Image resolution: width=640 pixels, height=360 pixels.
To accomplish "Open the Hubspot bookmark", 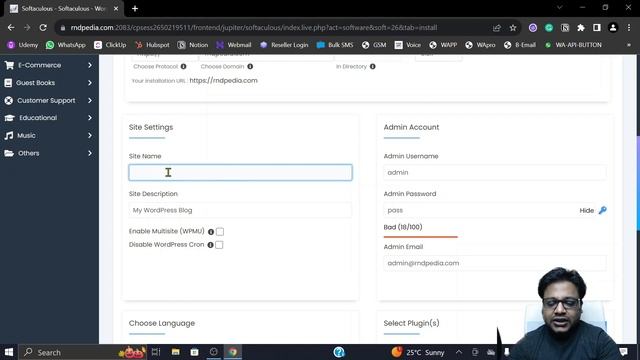I will coord(152,45).
